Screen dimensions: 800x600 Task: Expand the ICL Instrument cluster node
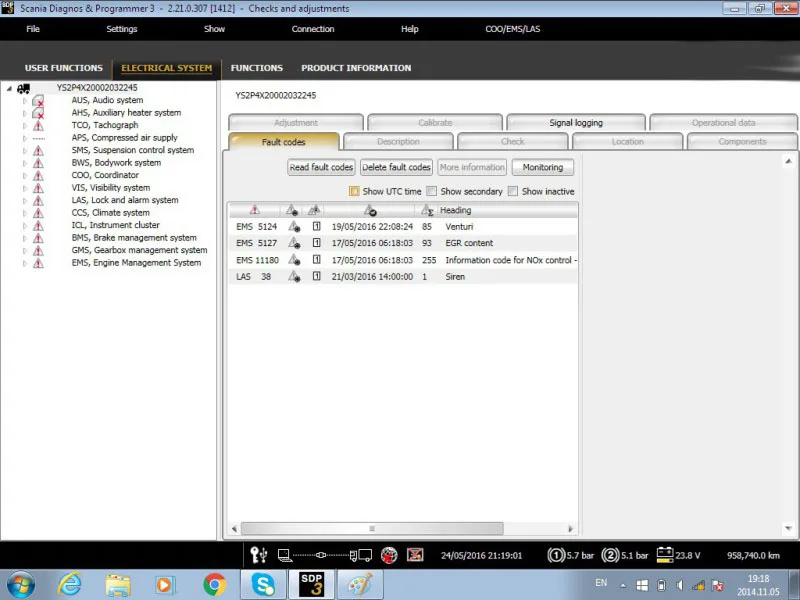click(x=24, y=226)
